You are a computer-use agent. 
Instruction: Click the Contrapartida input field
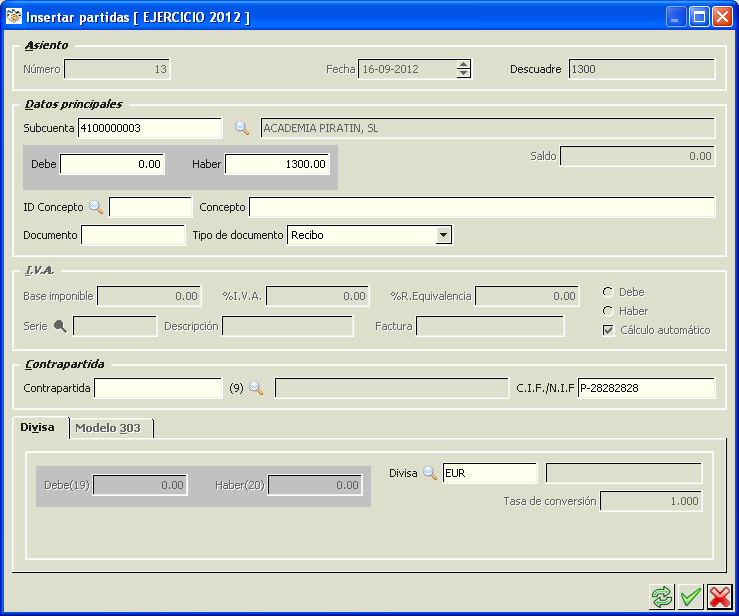coord(158,388)
